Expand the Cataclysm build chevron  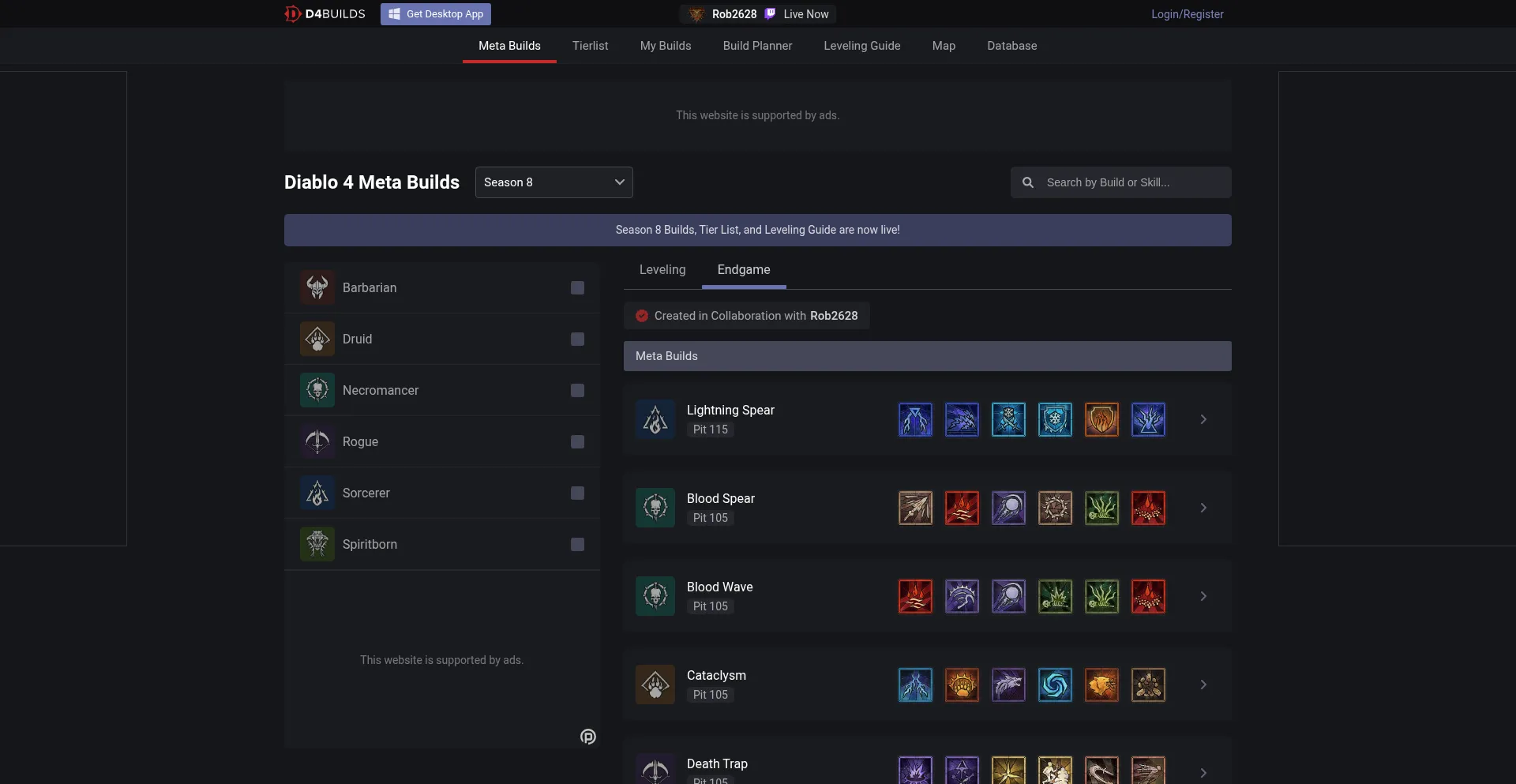[x=1203, y=685]
